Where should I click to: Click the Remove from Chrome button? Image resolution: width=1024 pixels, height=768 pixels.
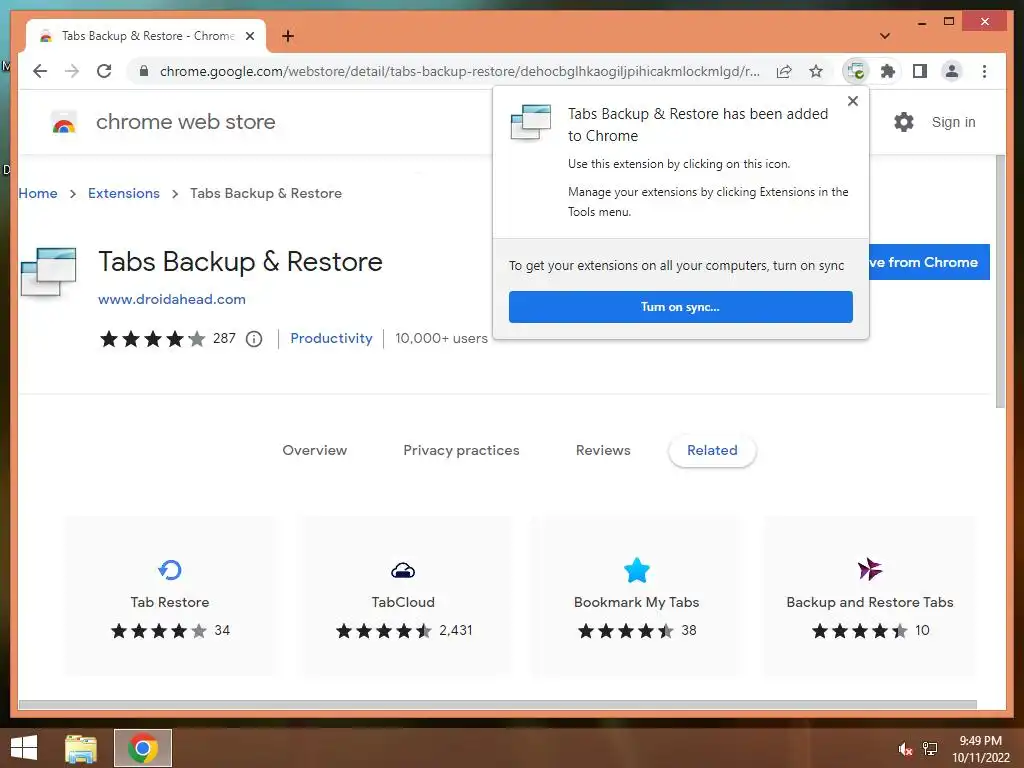point(929,262)
